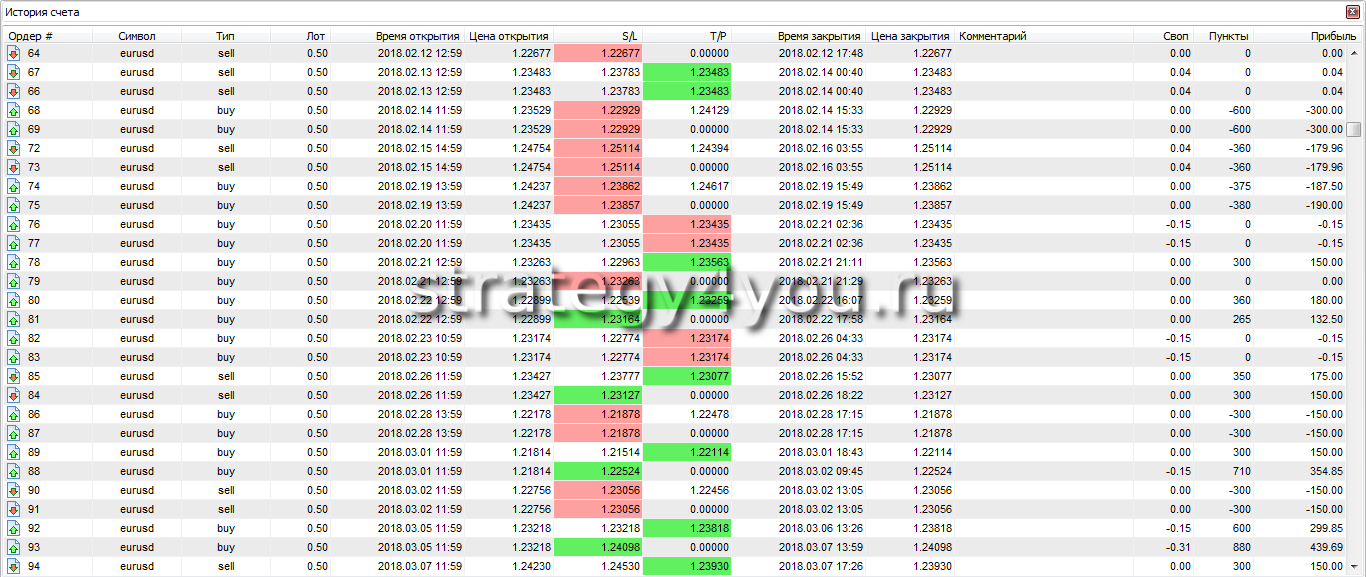
Task: Select the sell icon next to order 85
Action: click(14, 376)
